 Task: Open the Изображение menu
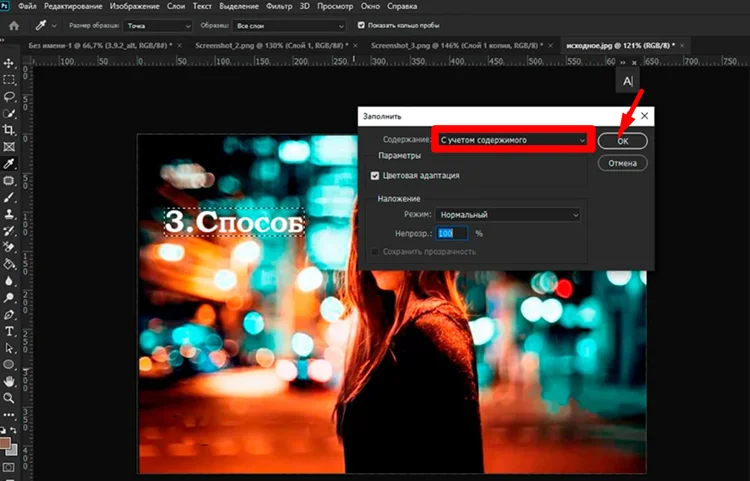pyautogui.click(x=134, y=6)
